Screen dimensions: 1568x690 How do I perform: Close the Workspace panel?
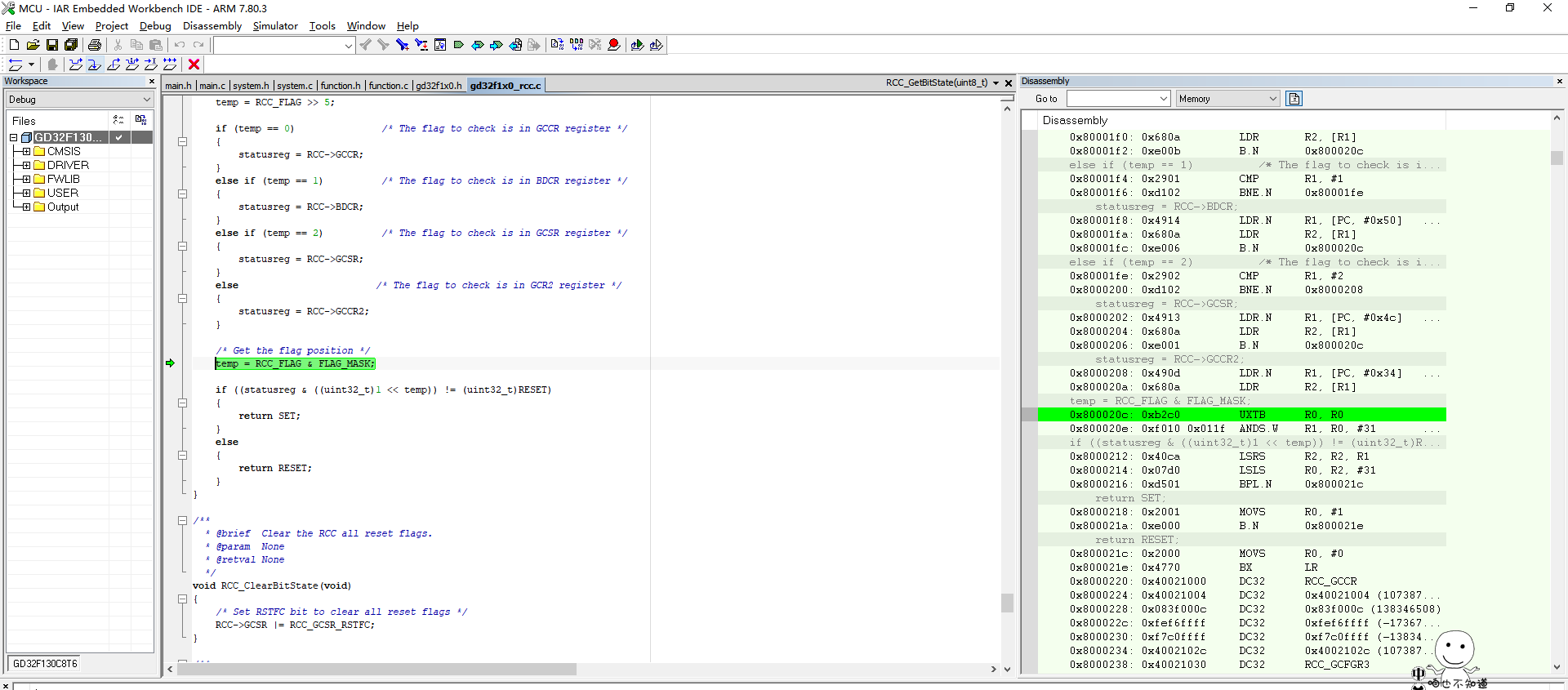pos(151,81)
